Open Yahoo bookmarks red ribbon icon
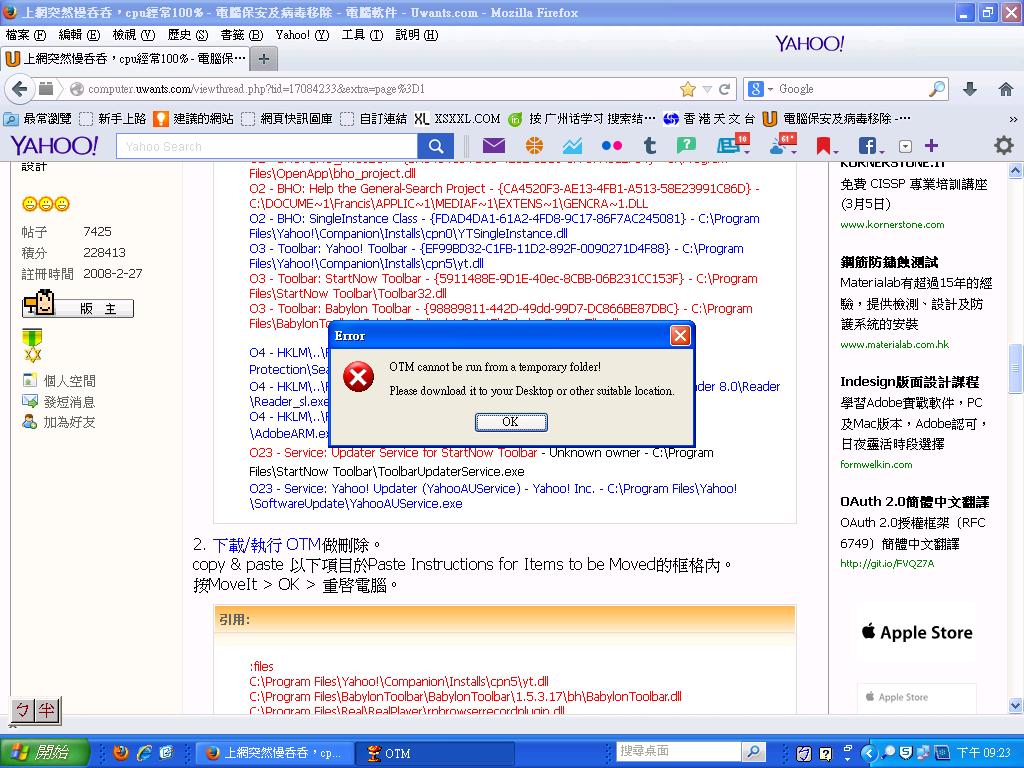1024x768 pixels. [825, 146]
